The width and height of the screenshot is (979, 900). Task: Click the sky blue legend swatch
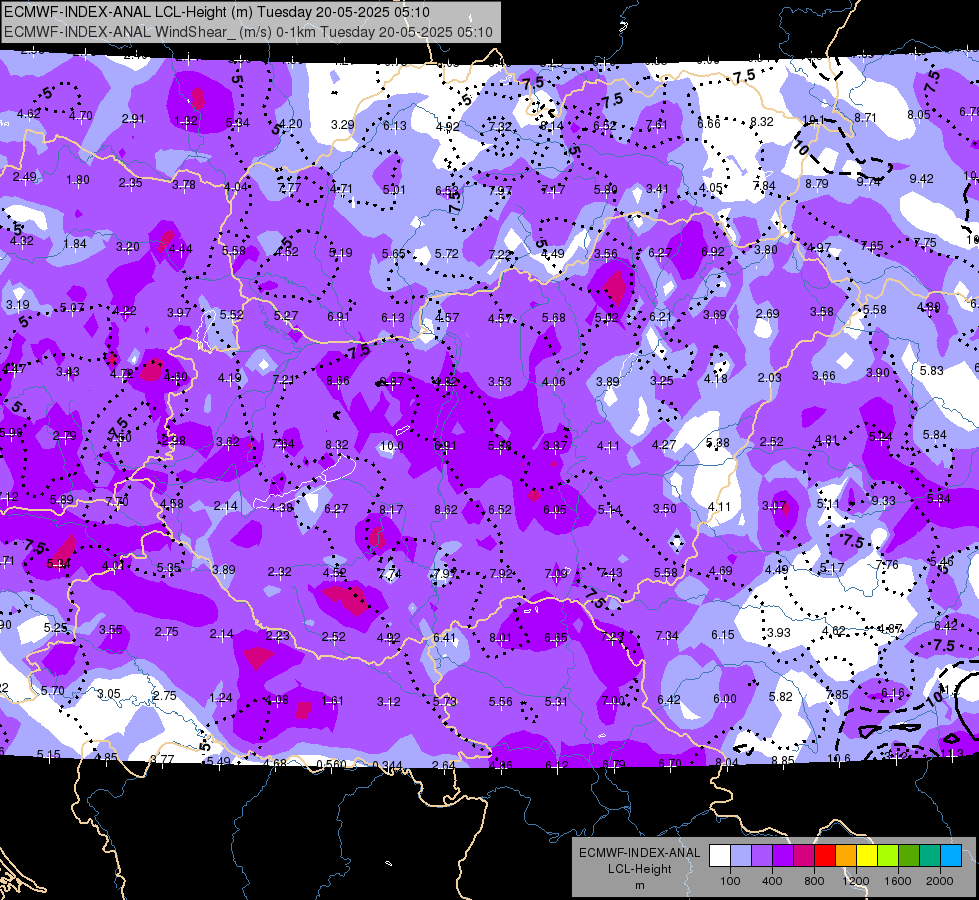point(951,856)
